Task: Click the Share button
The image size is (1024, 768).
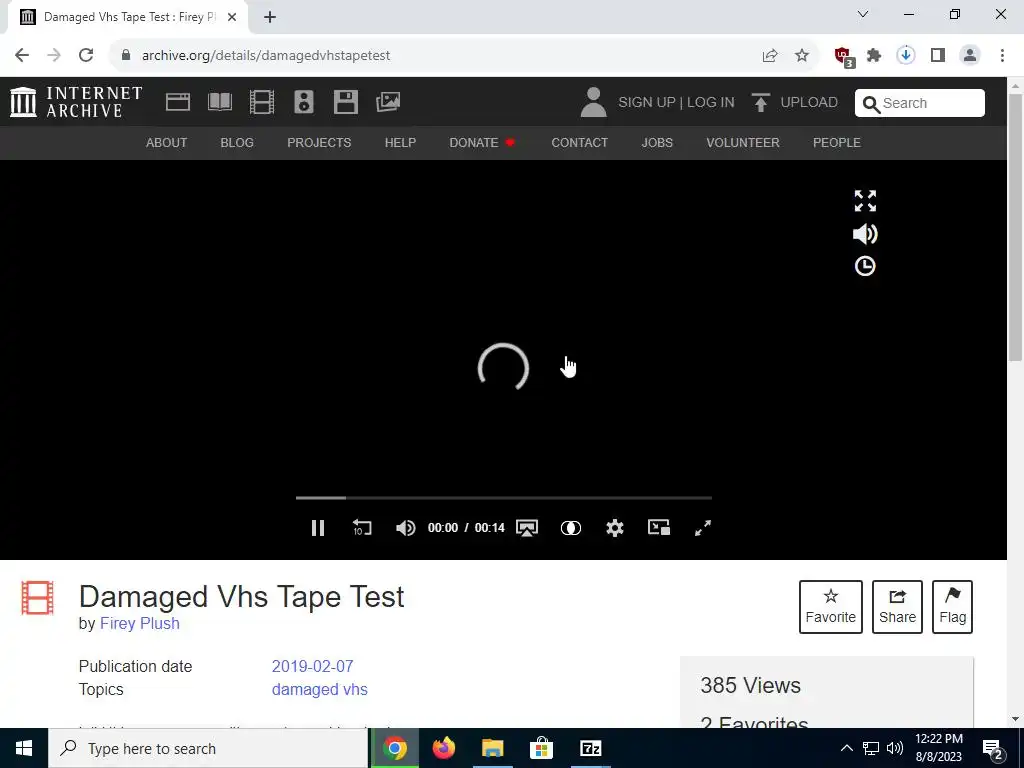Action: tap(897, 607)
